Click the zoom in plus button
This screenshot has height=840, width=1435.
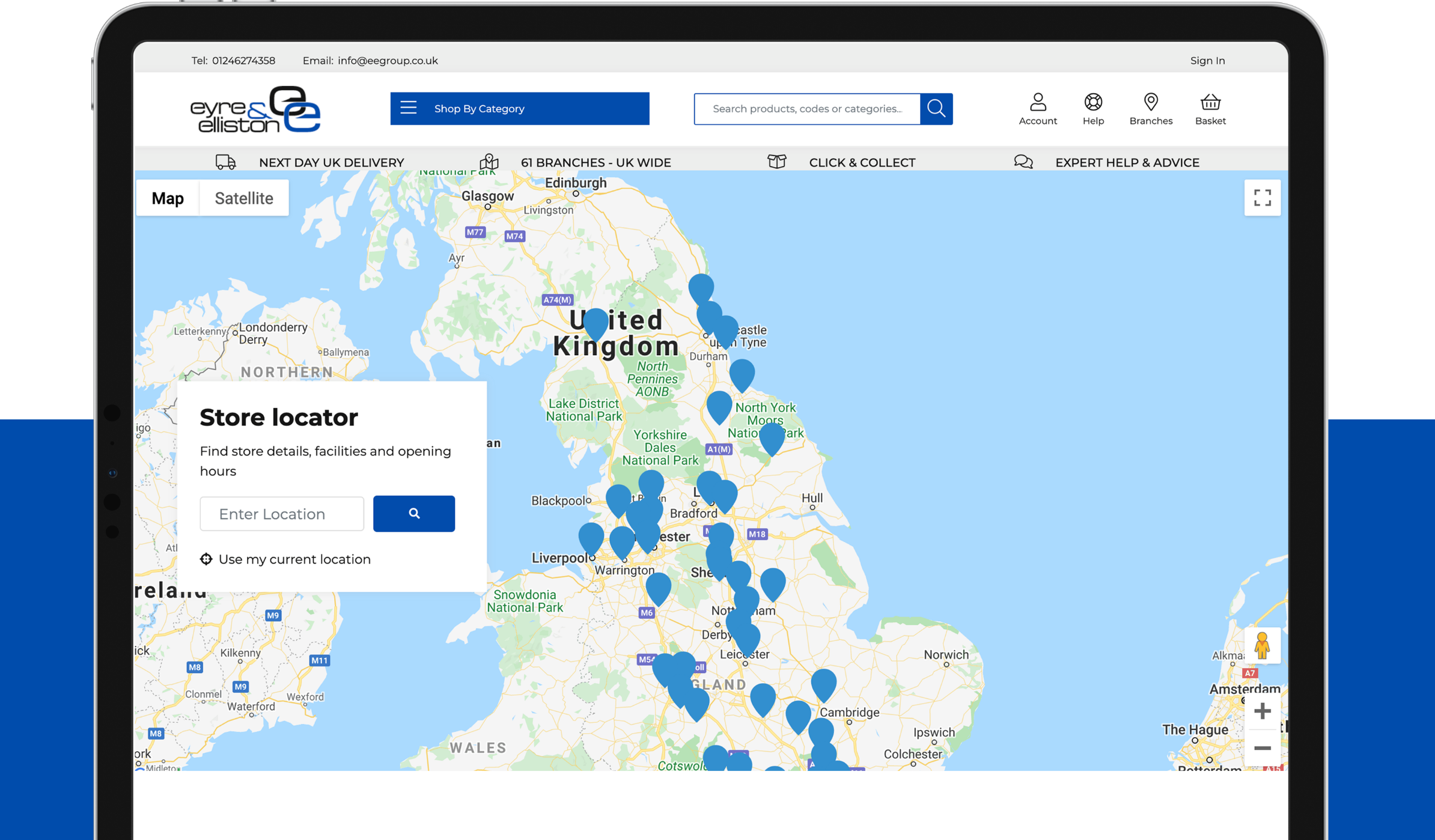coord(1262,711)
